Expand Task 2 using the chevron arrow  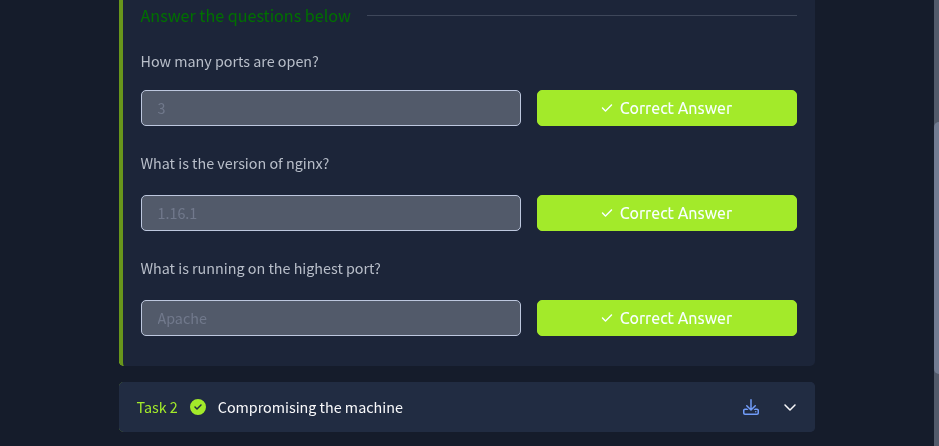[x=790, y=407]
